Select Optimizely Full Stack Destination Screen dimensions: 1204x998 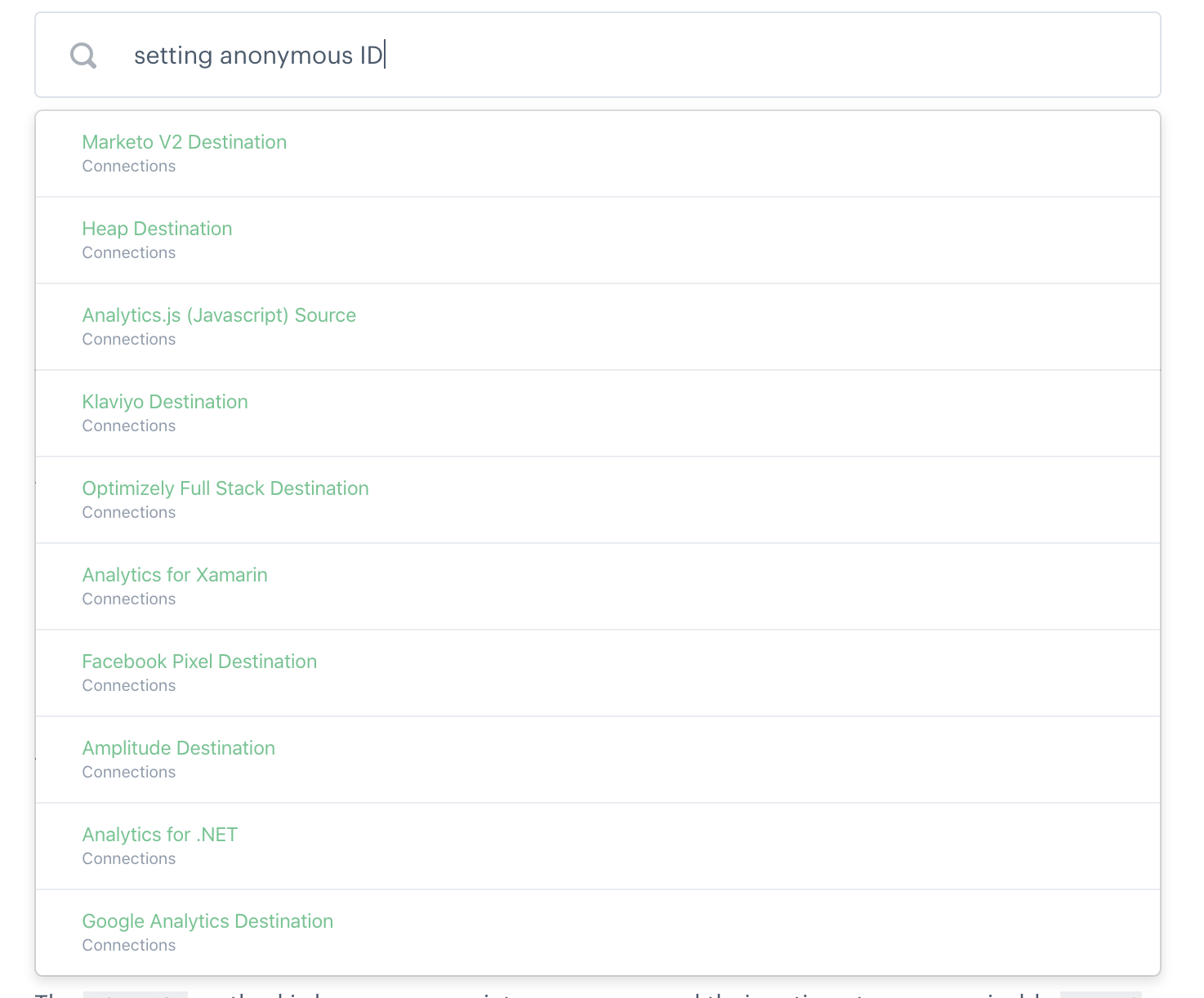point(225,488)
